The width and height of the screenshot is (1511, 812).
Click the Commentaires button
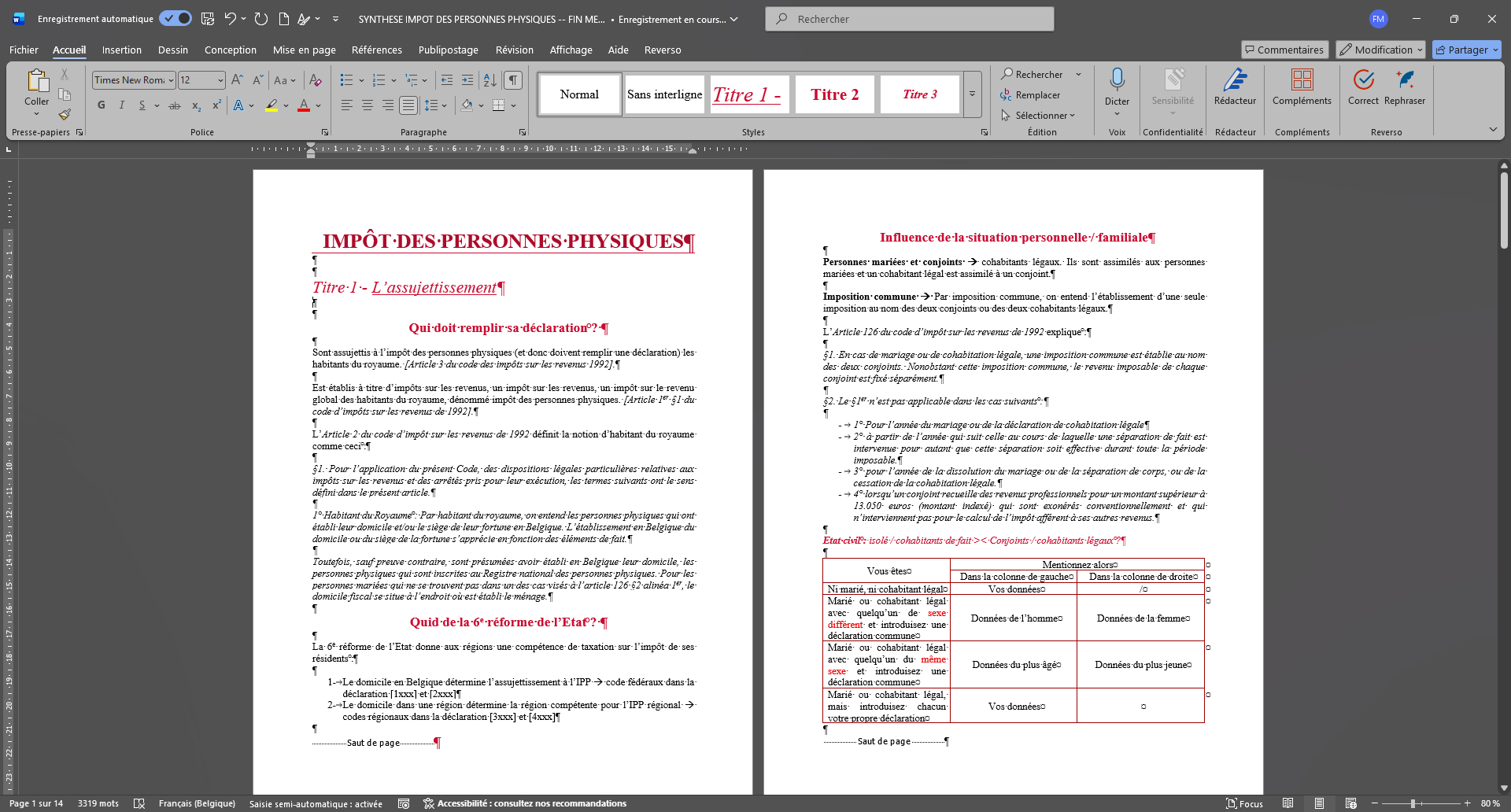(x=1285, y=50)
